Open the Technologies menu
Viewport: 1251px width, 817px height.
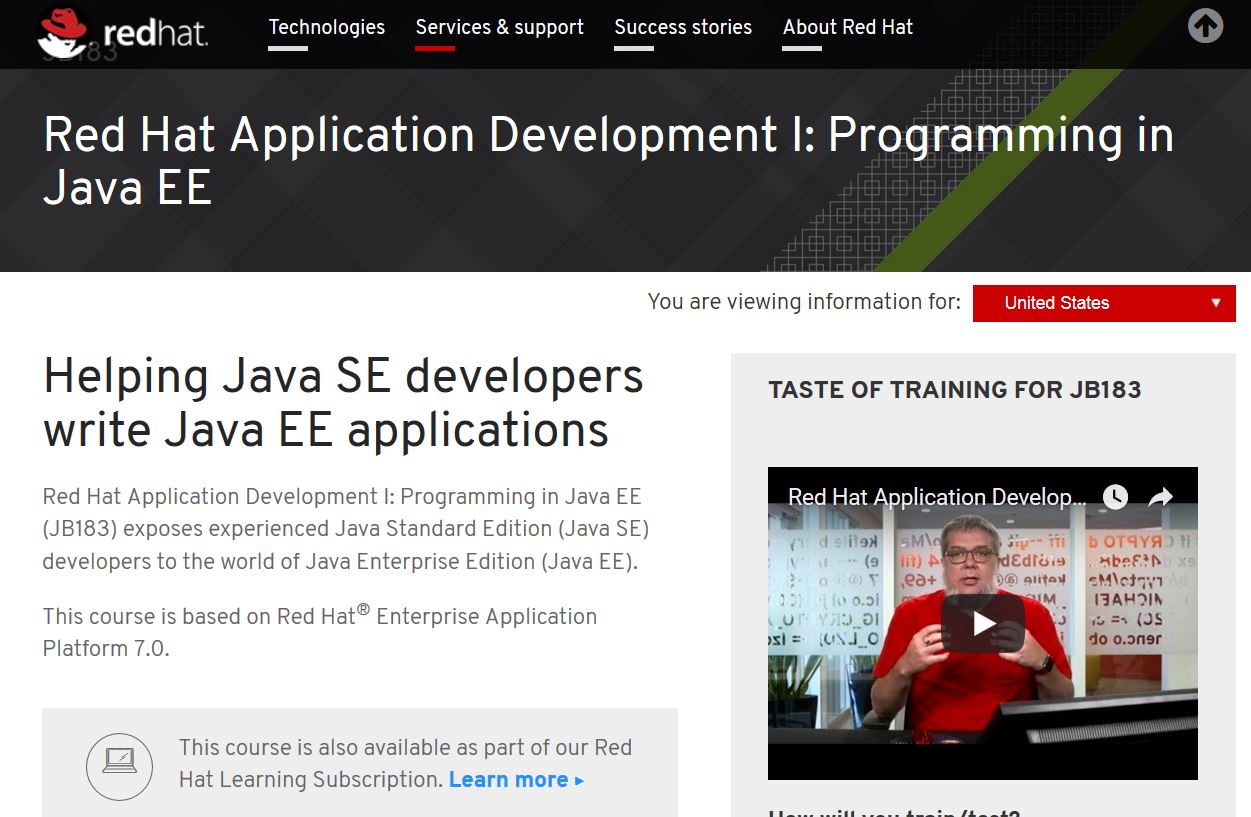326,28
